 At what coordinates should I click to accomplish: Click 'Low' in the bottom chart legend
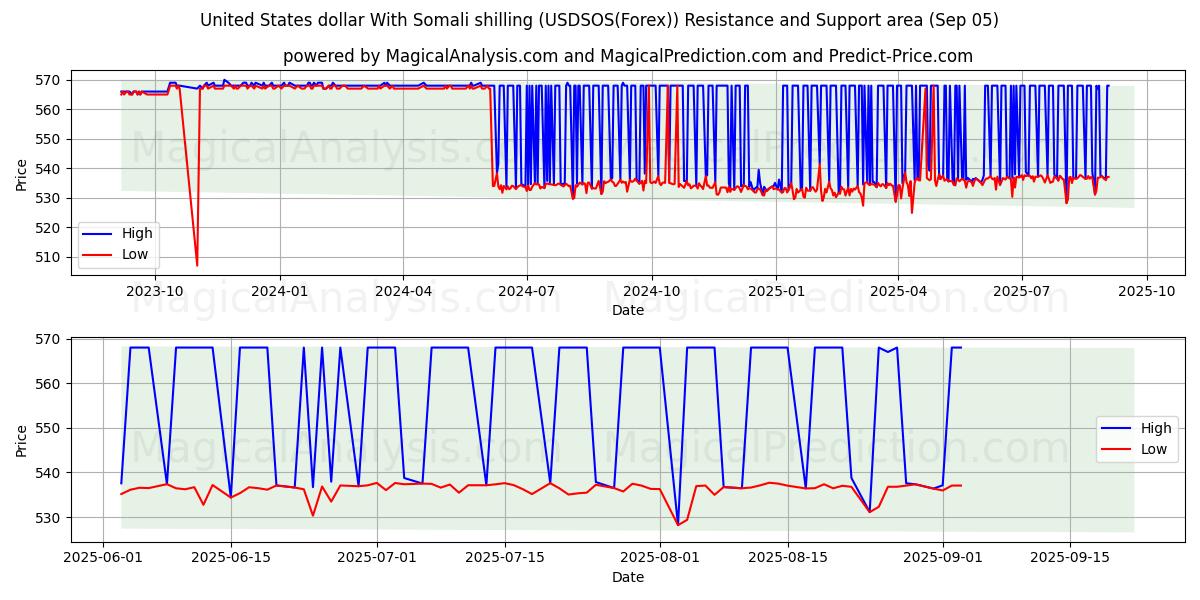coord(1154,449)
